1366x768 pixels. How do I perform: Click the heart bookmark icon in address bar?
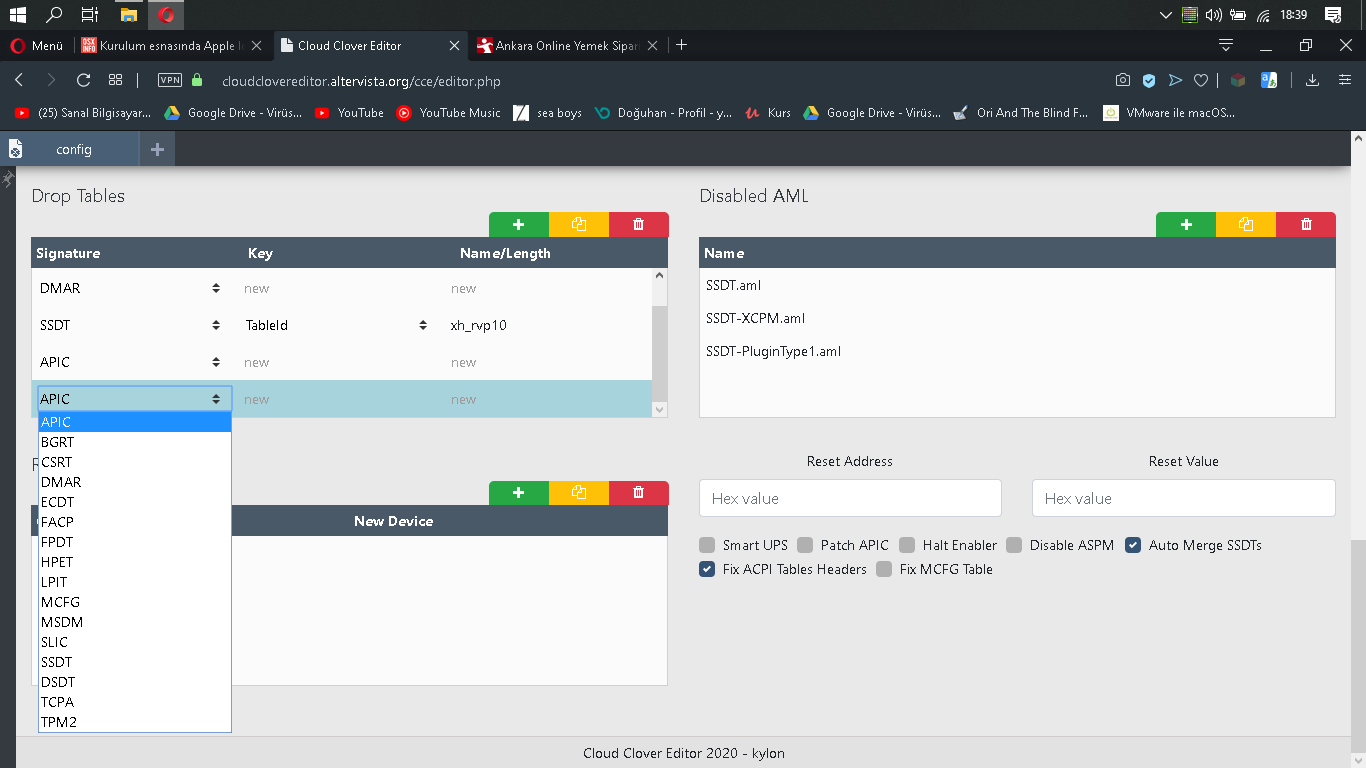pyautogui.click(x=1201, y=80)
